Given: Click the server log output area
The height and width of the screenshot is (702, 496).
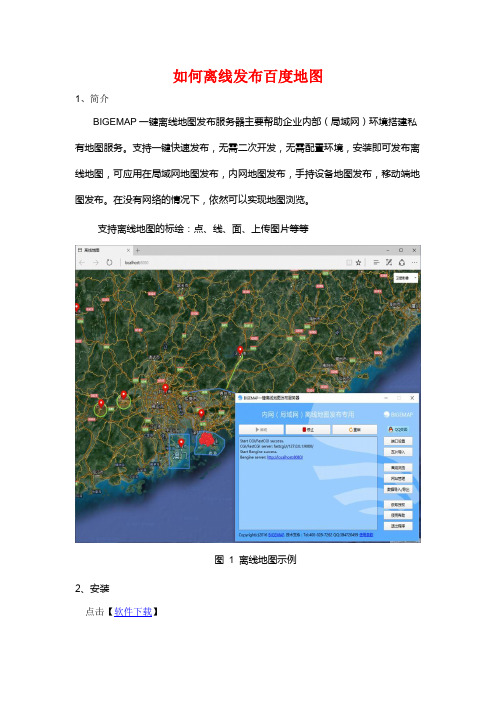Looking at the screenshot, I should pos(308,483).
